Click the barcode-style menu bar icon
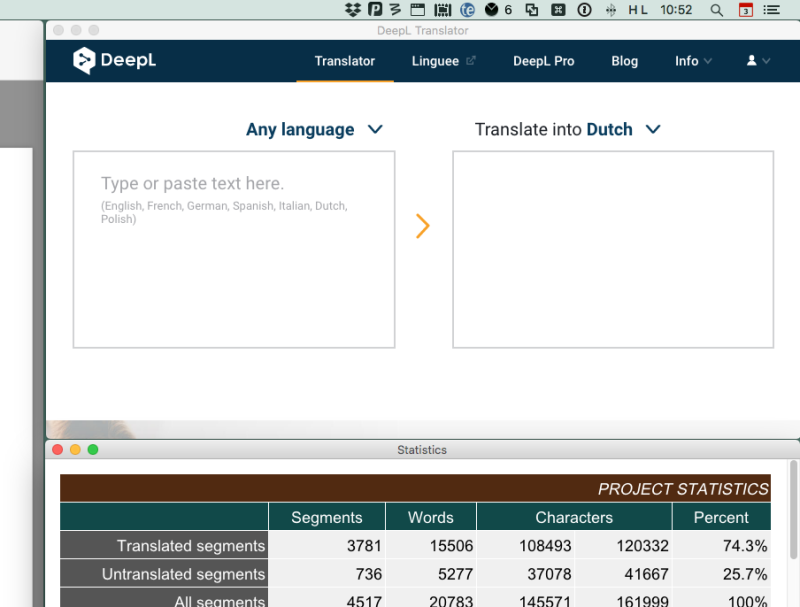This screenshot has width=800, height=607. (x=442, y=10)
